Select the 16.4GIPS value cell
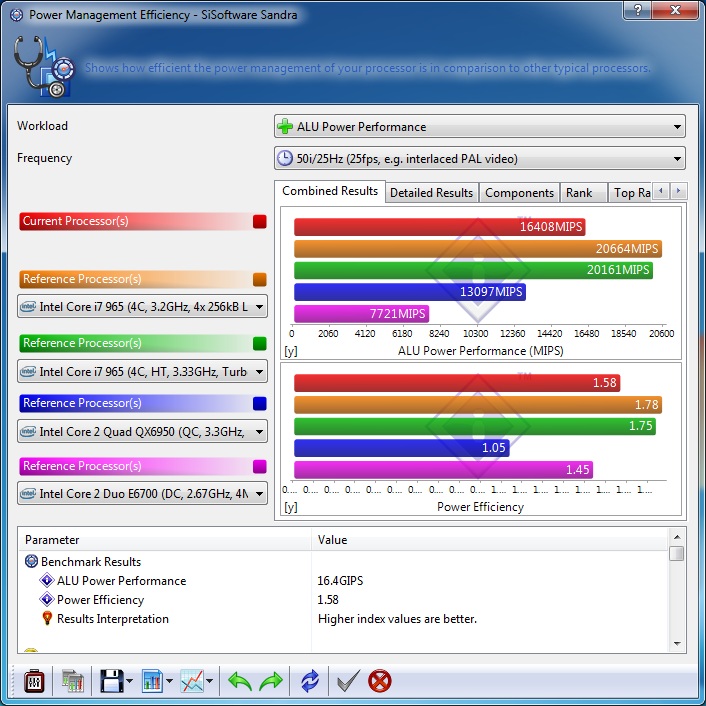 tap(340, 580)
